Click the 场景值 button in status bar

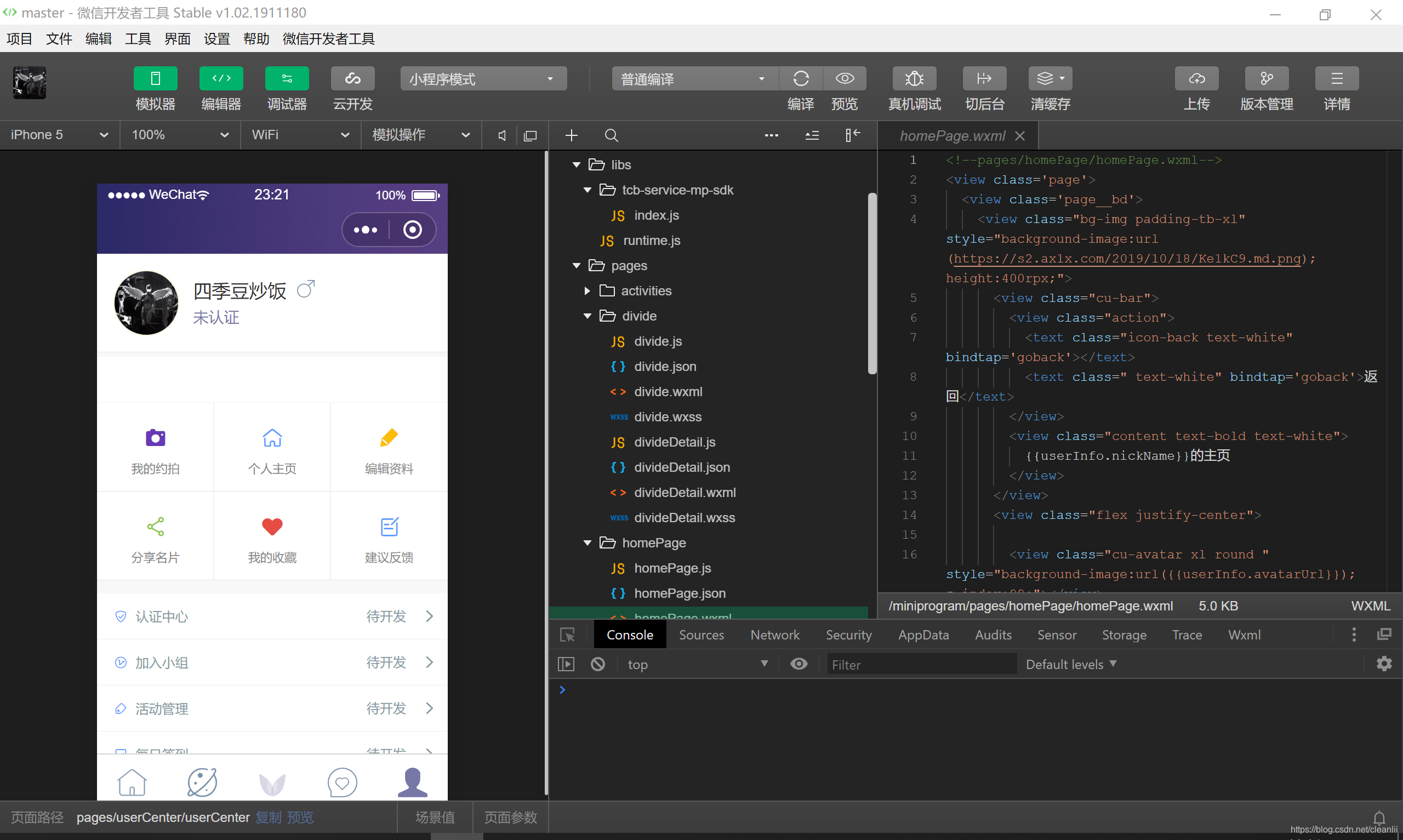click(x=435, y=818)
